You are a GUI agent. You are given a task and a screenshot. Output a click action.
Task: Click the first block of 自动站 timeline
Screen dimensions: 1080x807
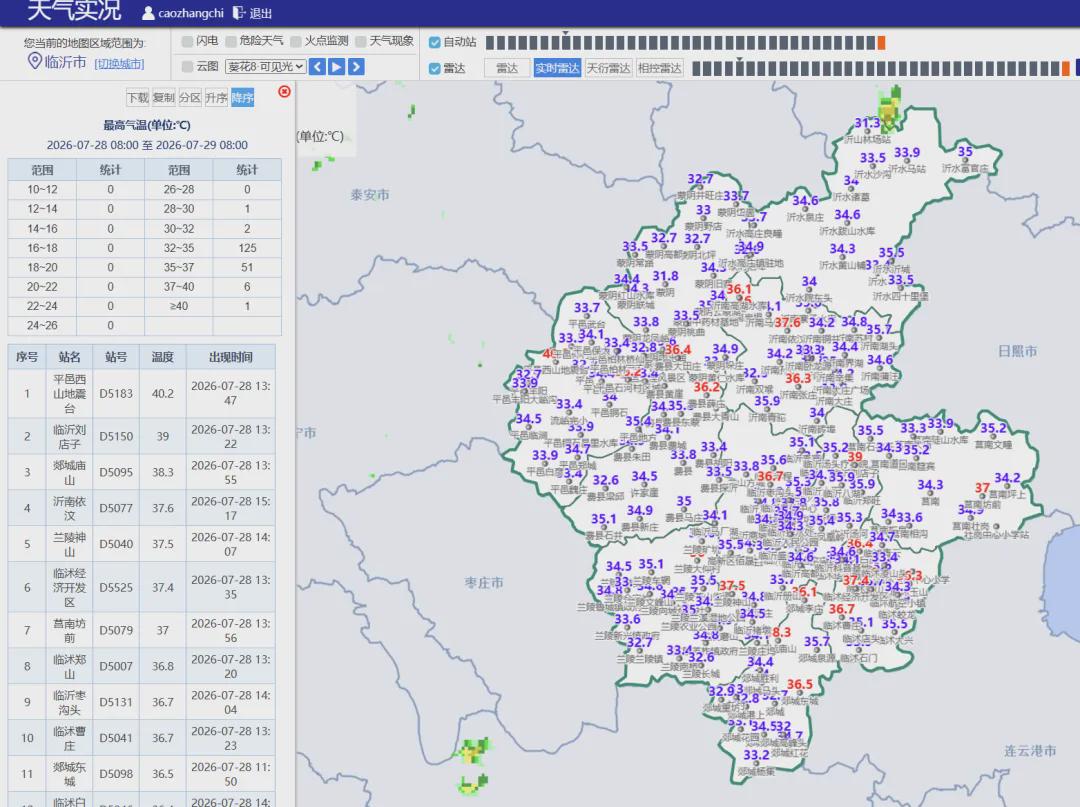tap(490, 43)
